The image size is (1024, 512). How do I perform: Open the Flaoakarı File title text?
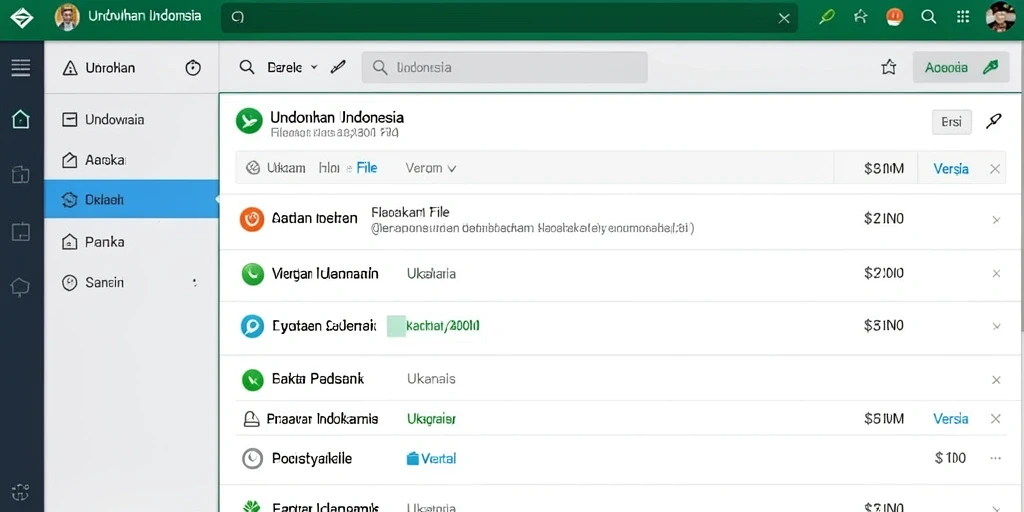point(410,212)
